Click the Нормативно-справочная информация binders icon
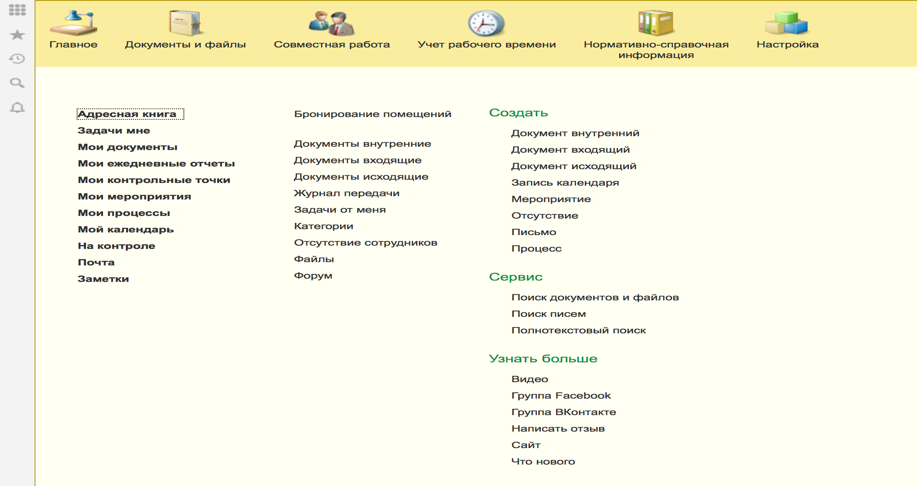 point(656,23)
